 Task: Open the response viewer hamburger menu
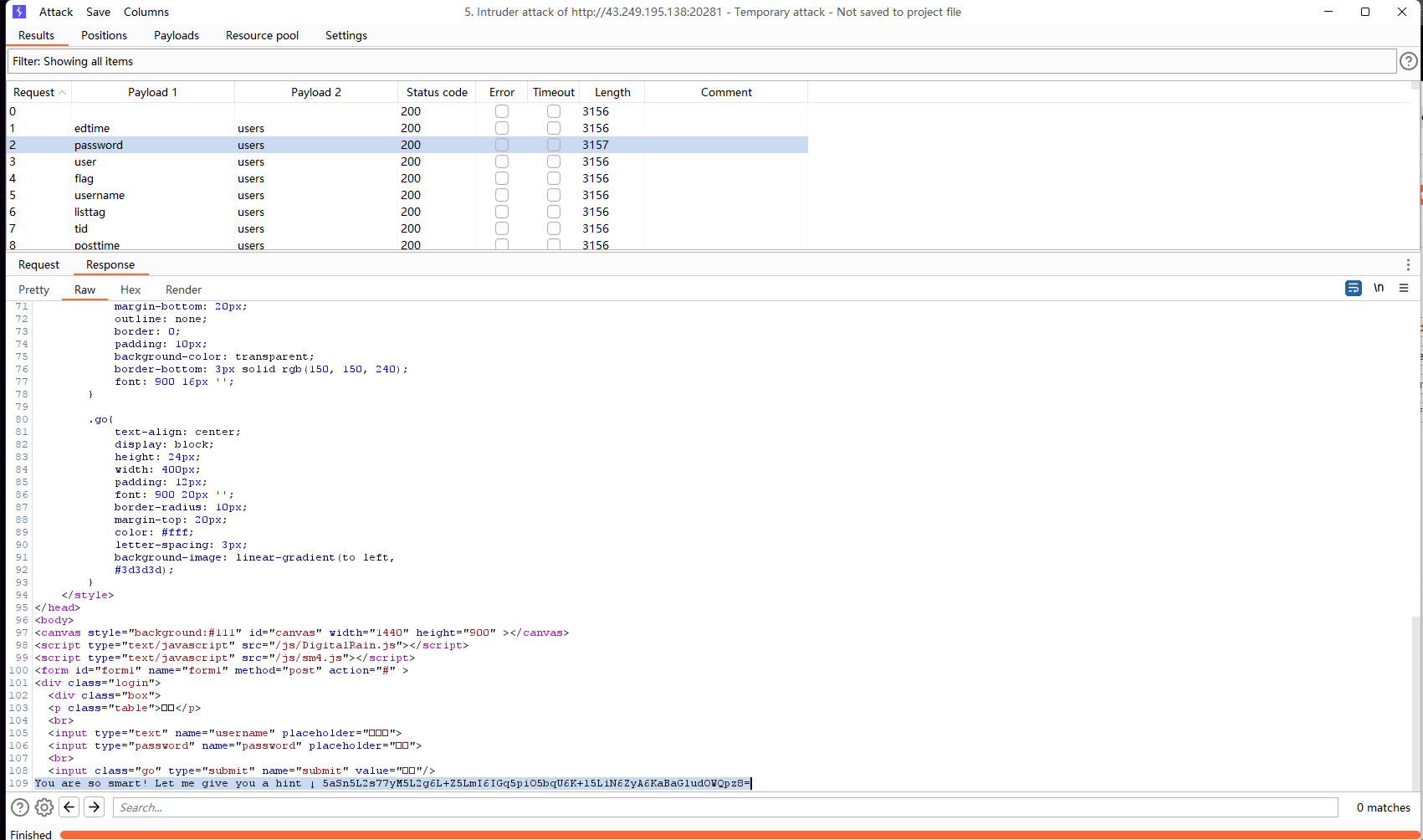[x=1404, y=288]
